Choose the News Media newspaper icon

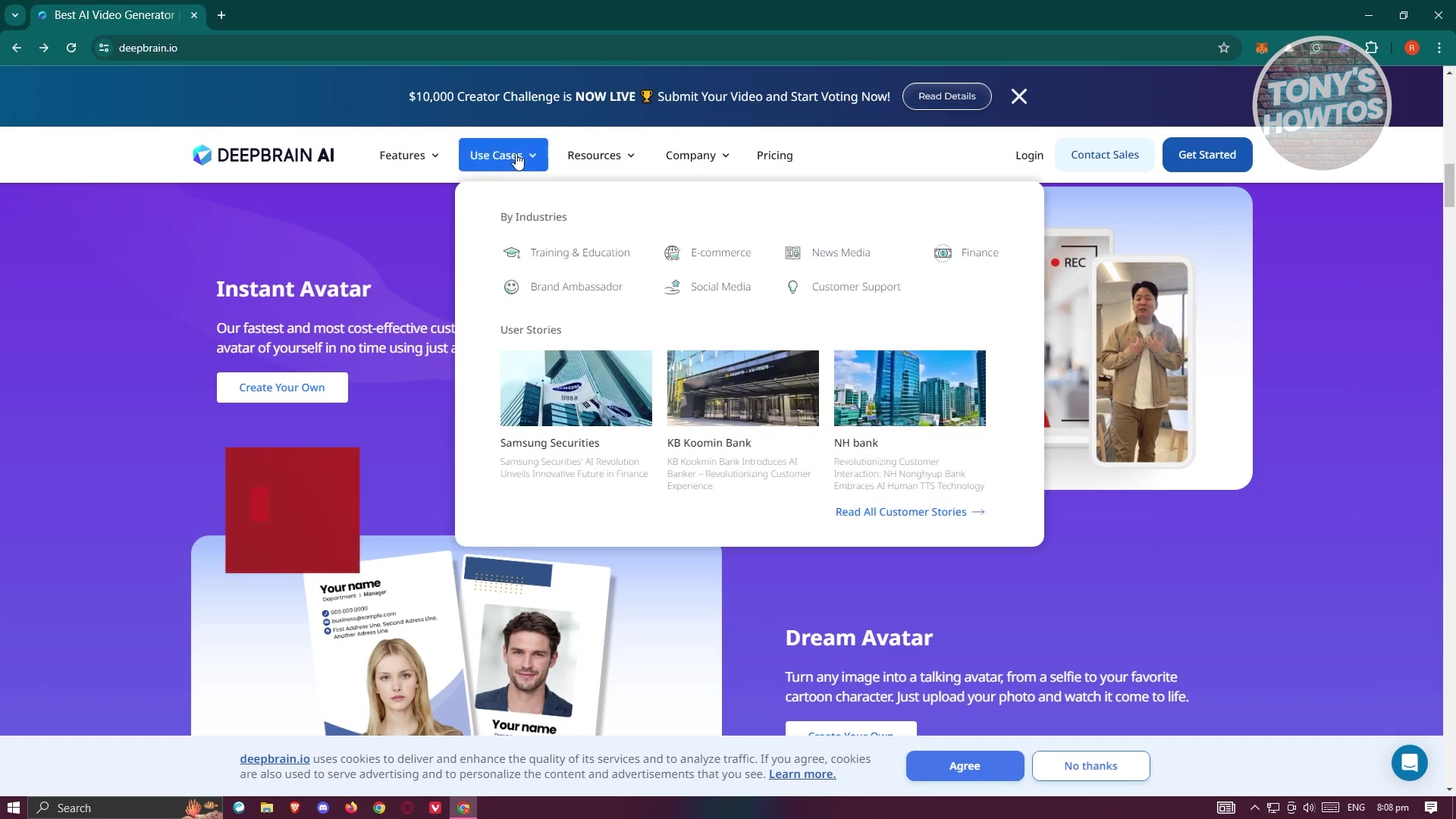(x=792, y=253)
